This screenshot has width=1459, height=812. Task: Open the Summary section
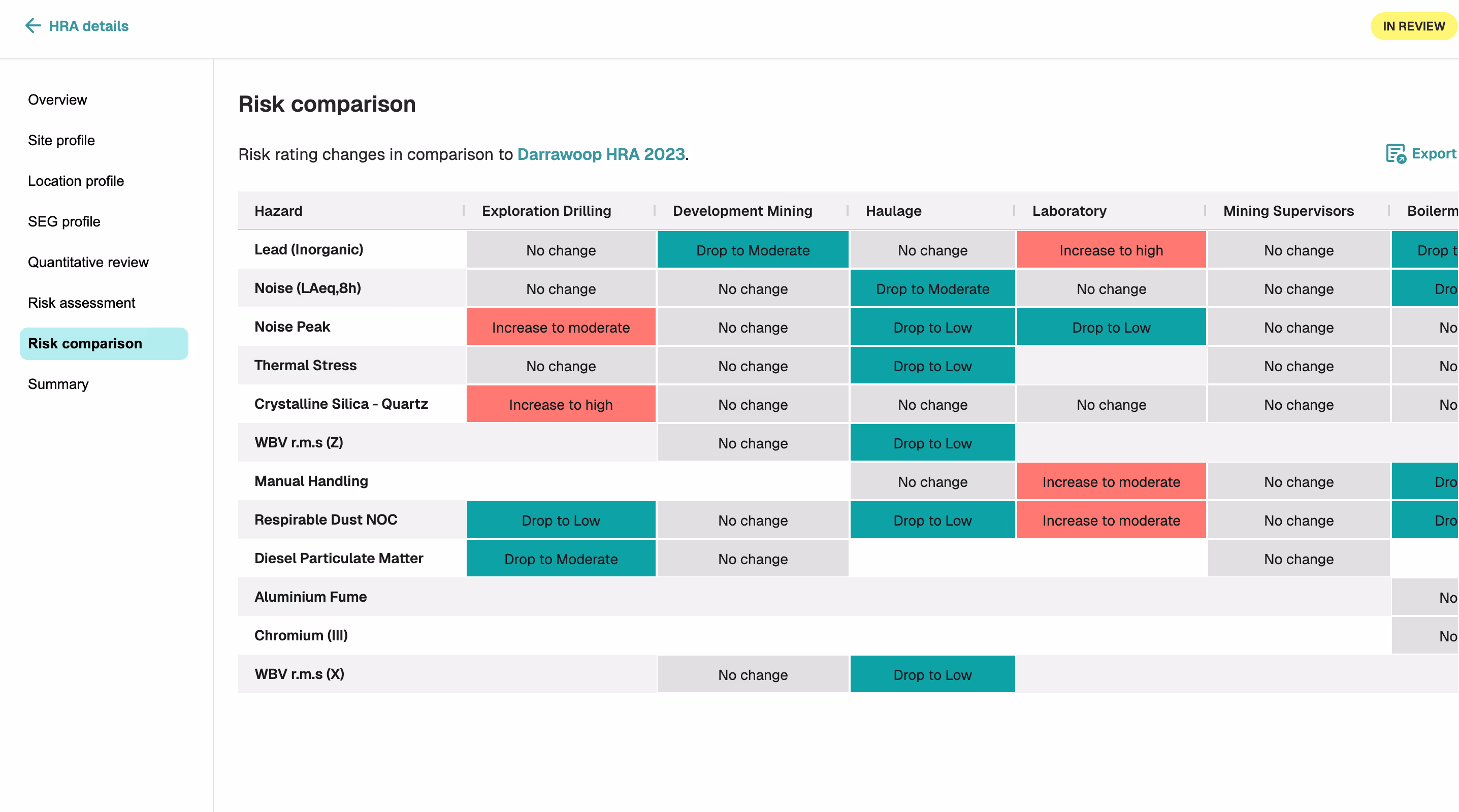pyautogui.click(x=58, y=384)
